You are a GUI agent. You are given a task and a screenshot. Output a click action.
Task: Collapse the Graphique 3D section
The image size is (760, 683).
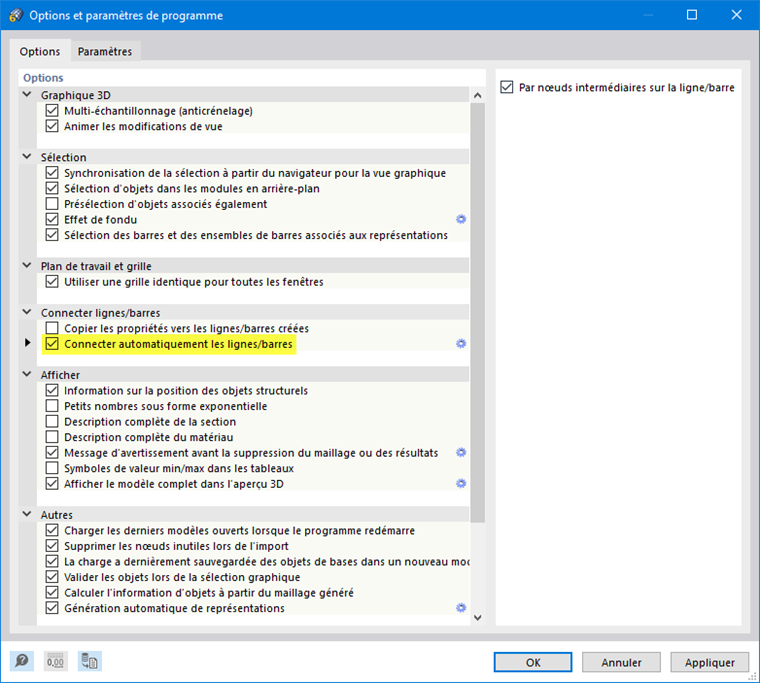(27, 95)
